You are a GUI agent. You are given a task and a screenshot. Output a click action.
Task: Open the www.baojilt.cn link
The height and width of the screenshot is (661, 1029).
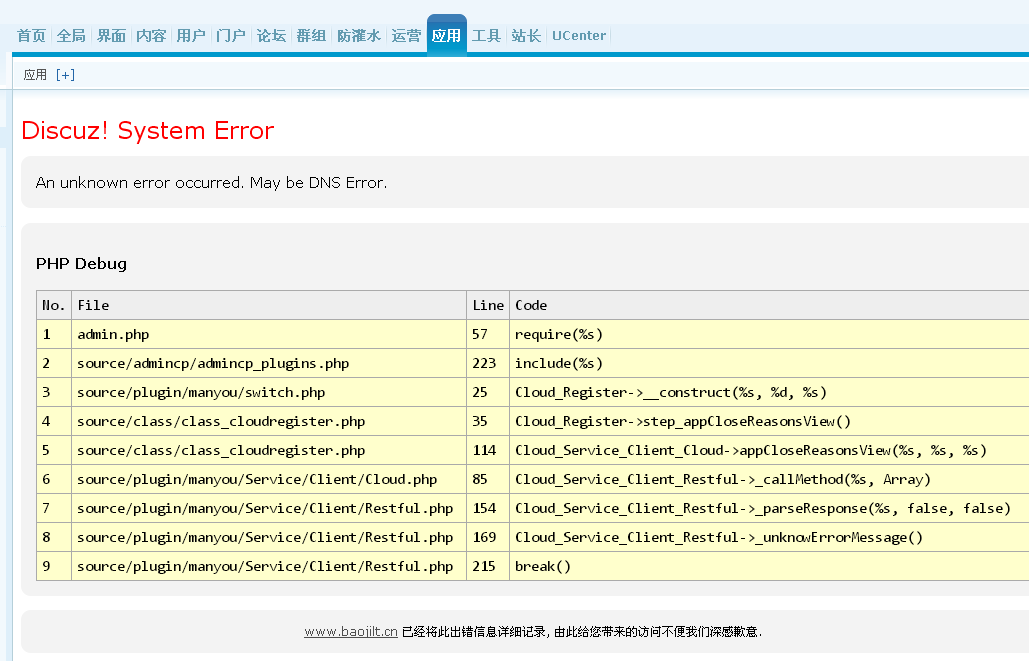[351, 632]
